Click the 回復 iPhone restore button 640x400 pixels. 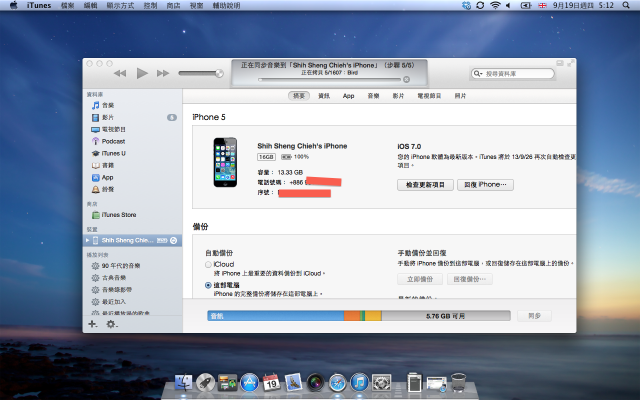pos(485,185)
